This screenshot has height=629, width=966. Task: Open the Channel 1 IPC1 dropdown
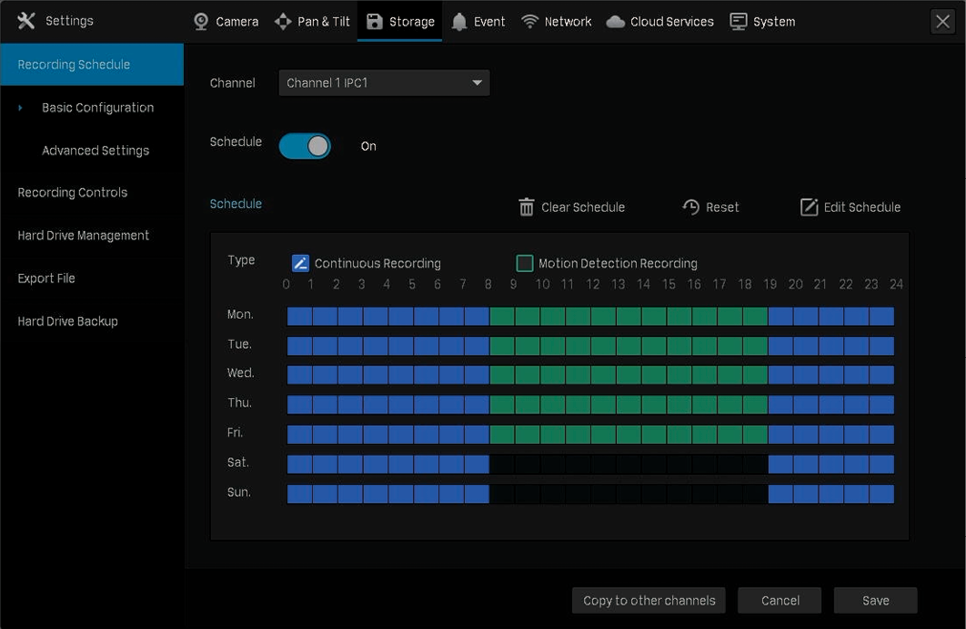384,83
